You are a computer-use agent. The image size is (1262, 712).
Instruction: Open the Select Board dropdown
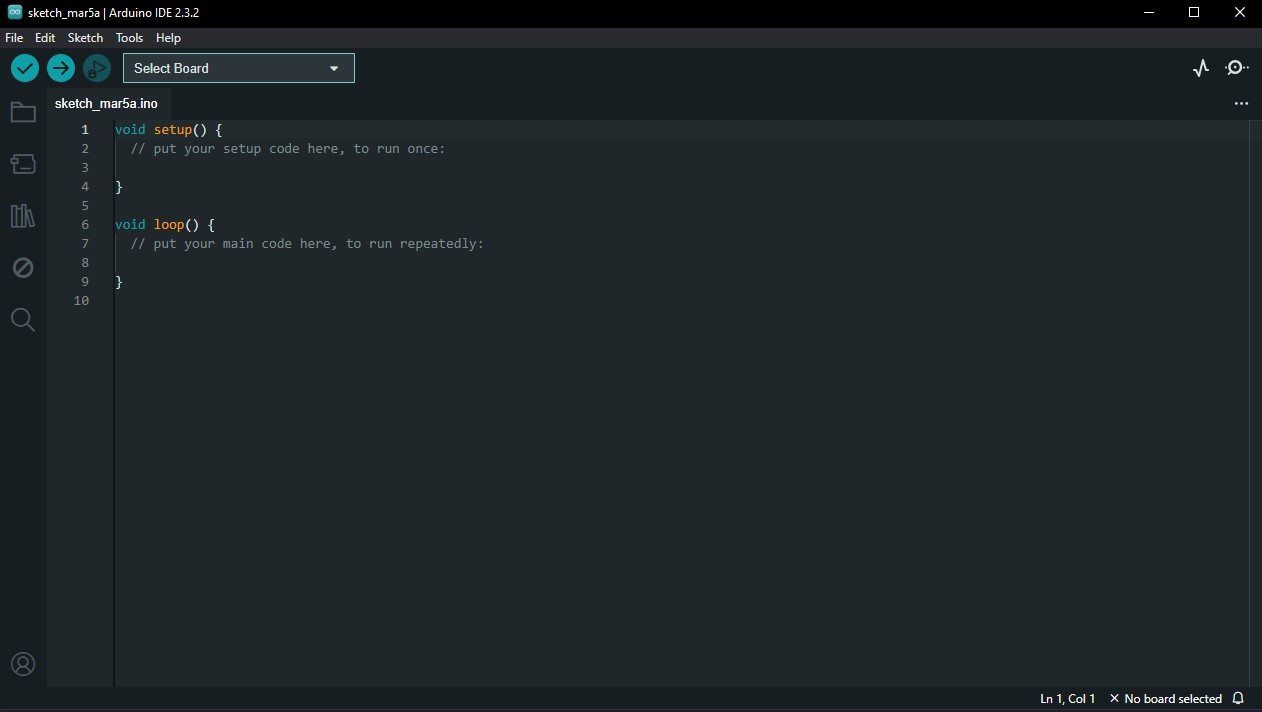pos(239,68)
